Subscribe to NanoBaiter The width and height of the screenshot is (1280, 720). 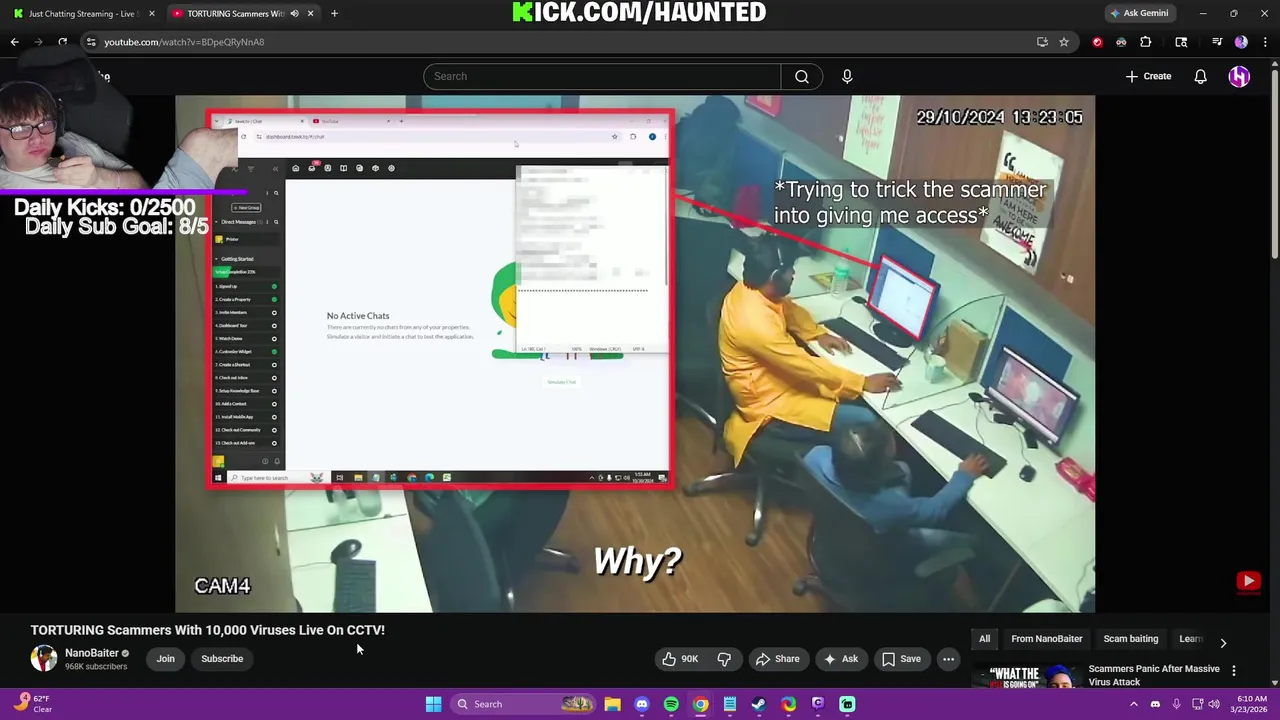(222, 659)
